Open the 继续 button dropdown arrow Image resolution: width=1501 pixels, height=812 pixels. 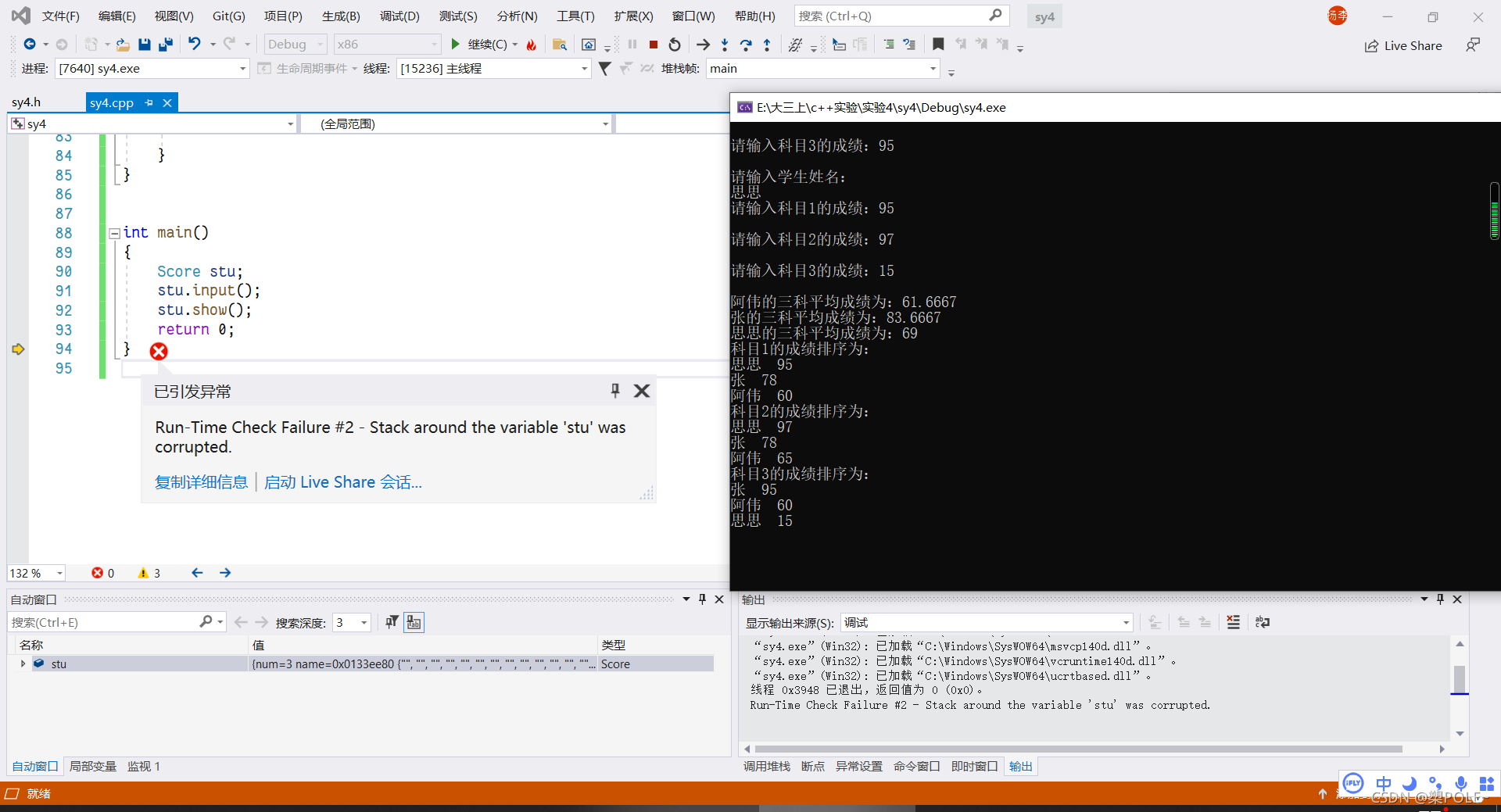(x=515, y=45)
